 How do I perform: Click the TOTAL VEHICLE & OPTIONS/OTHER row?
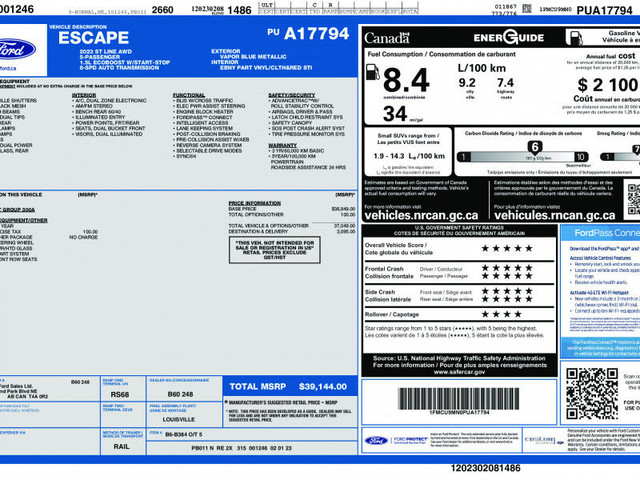[291, 226]
